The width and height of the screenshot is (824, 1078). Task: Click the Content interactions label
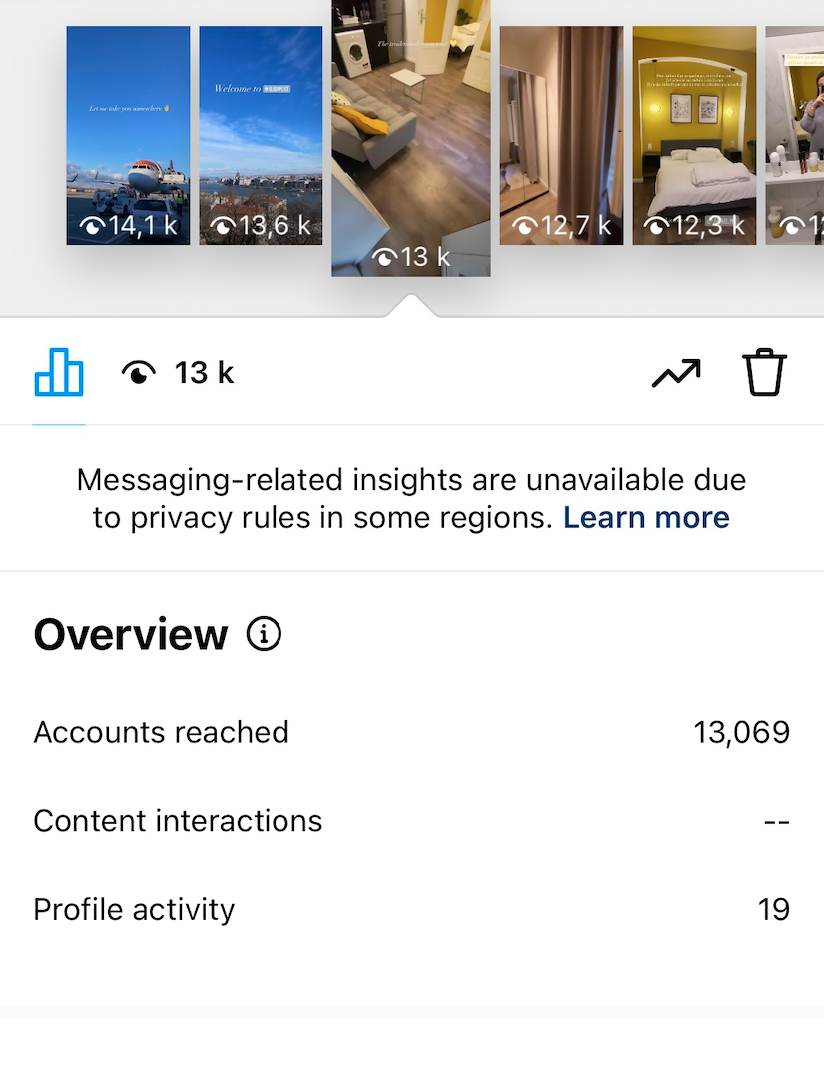[x=178, y=821]
